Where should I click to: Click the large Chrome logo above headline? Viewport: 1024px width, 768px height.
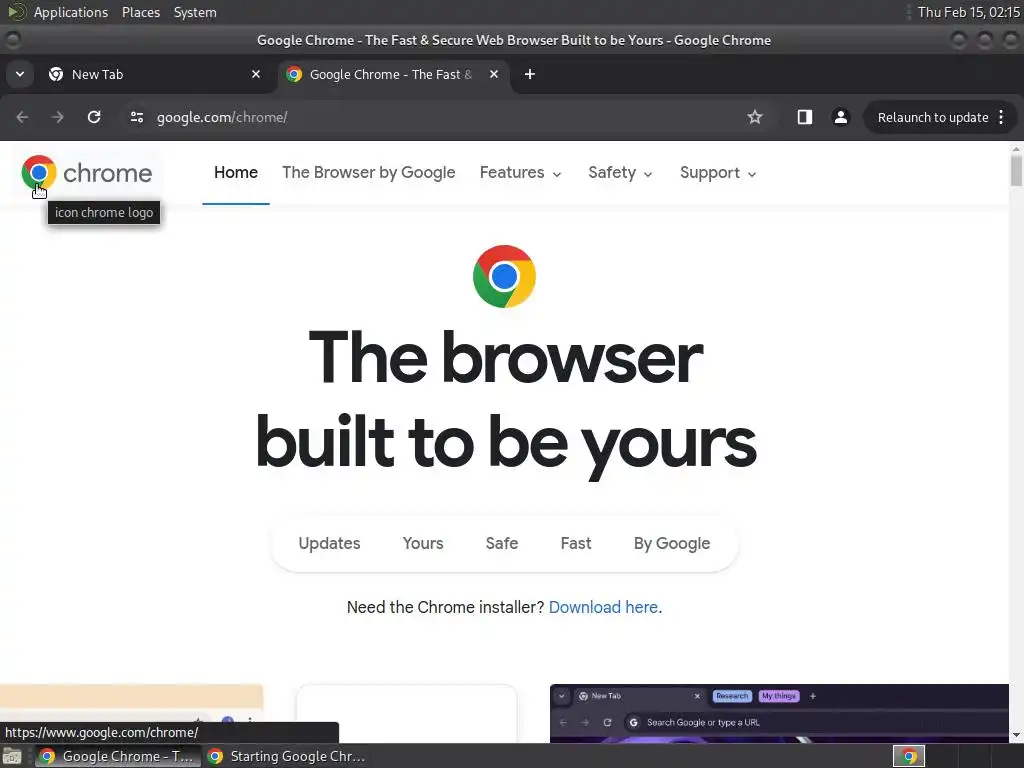pos(504,276)
